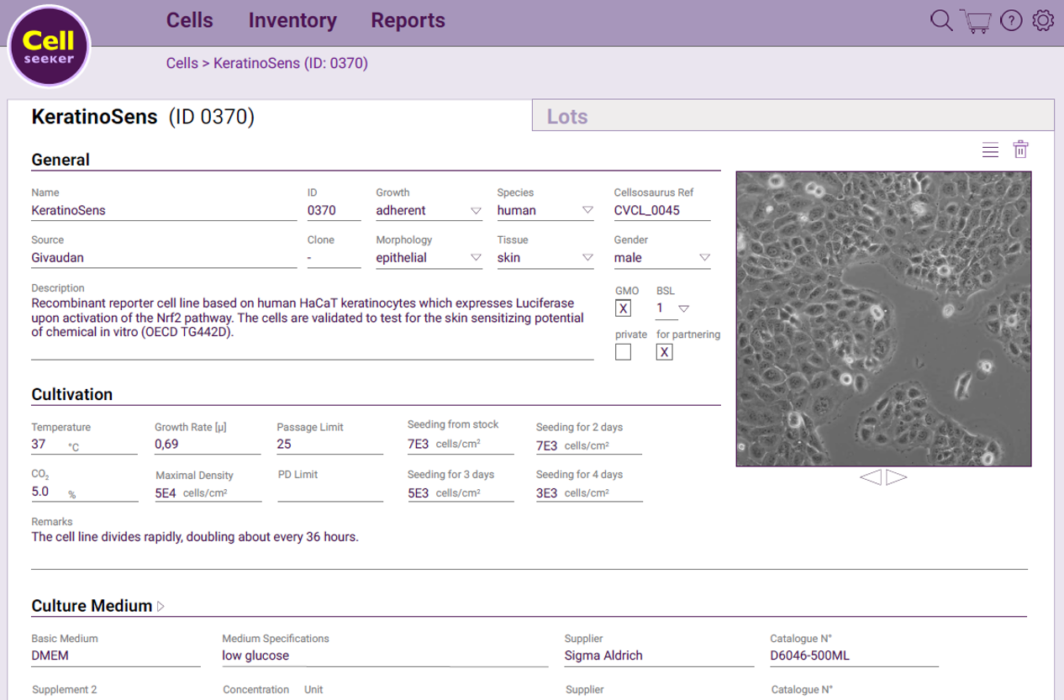Click the Inventory navigation item
1064x700 pixels.
click(292, 20)
